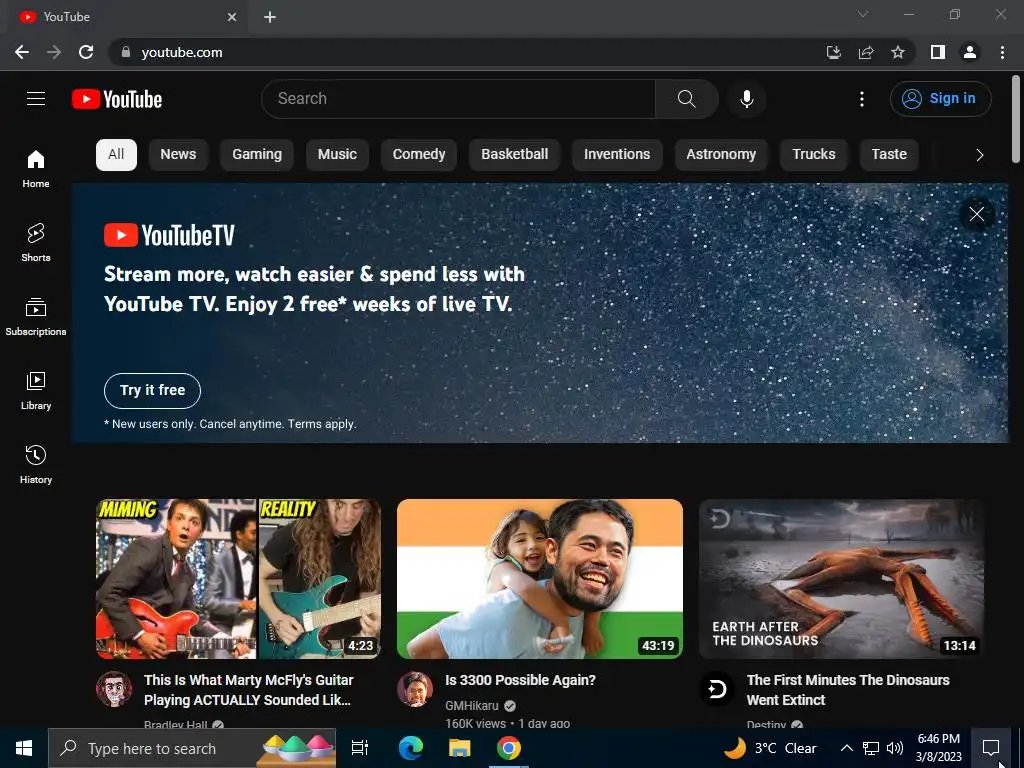The image size is (1024, 768).
Task: Open the Windows Start menu
Action: click(24, 748)
